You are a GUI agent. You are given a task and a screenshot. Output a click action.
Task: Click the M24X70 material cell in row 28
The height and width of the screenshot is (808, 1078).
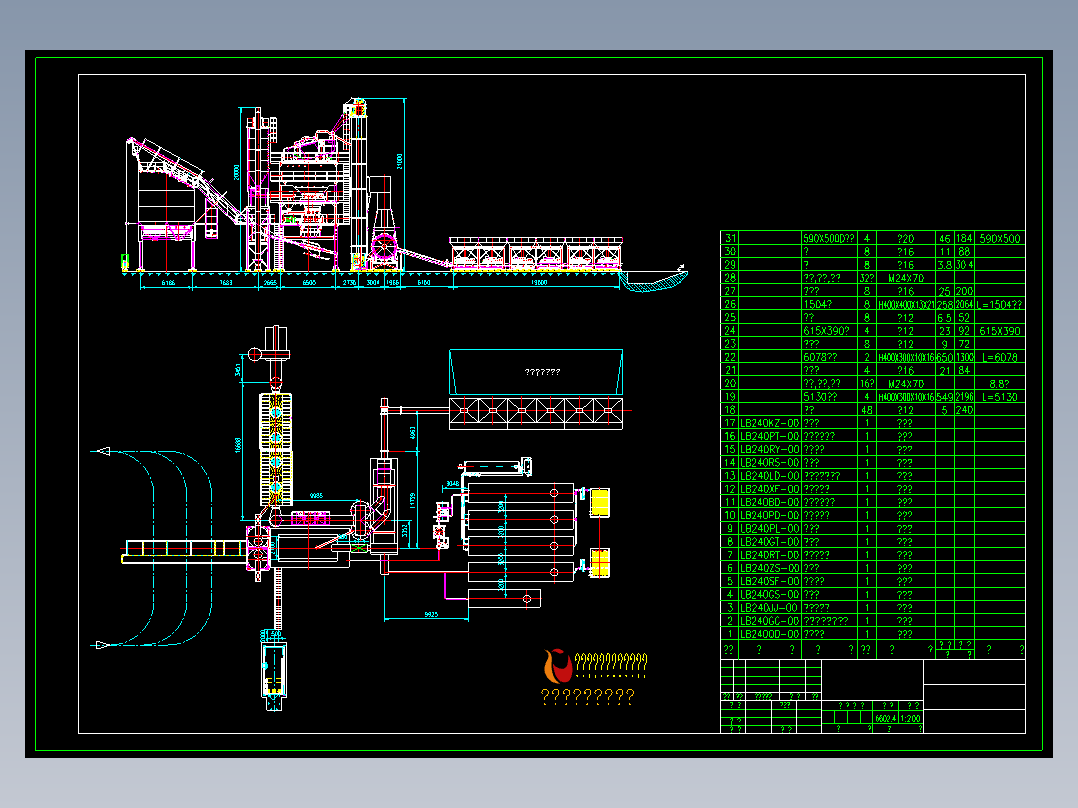(x=905, y=279)
